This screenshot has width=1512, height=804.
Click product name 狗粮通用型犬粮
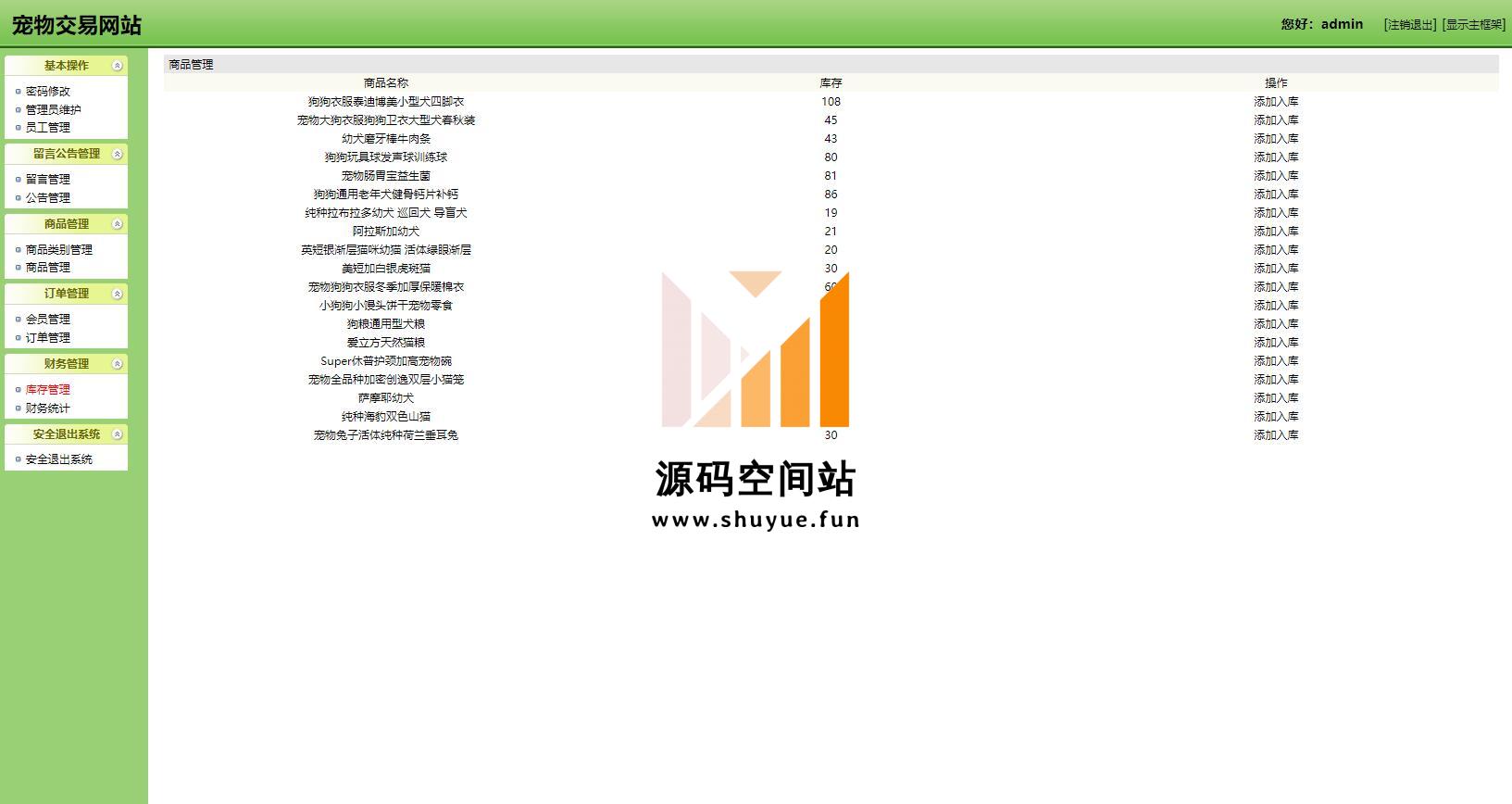(x=386, y=324)
